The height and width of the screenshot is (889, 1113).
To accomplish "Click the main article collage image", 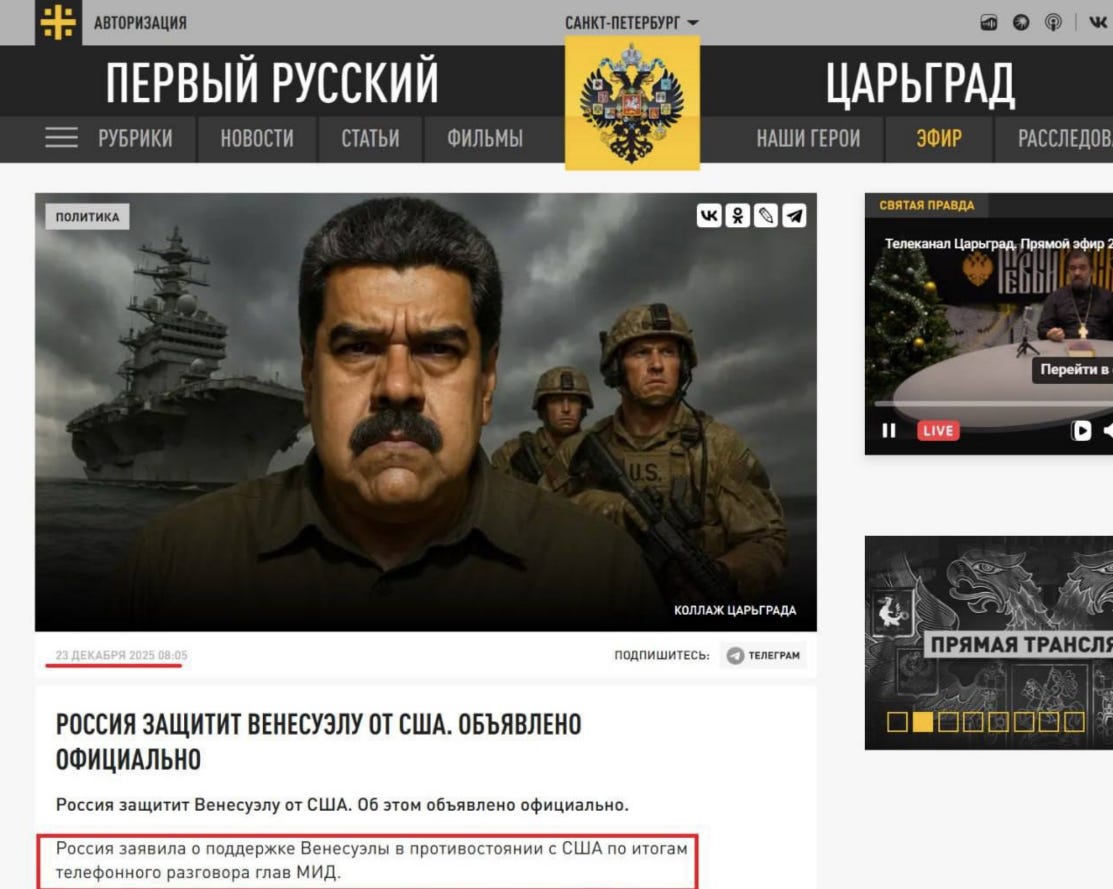I will pos(426,412).
